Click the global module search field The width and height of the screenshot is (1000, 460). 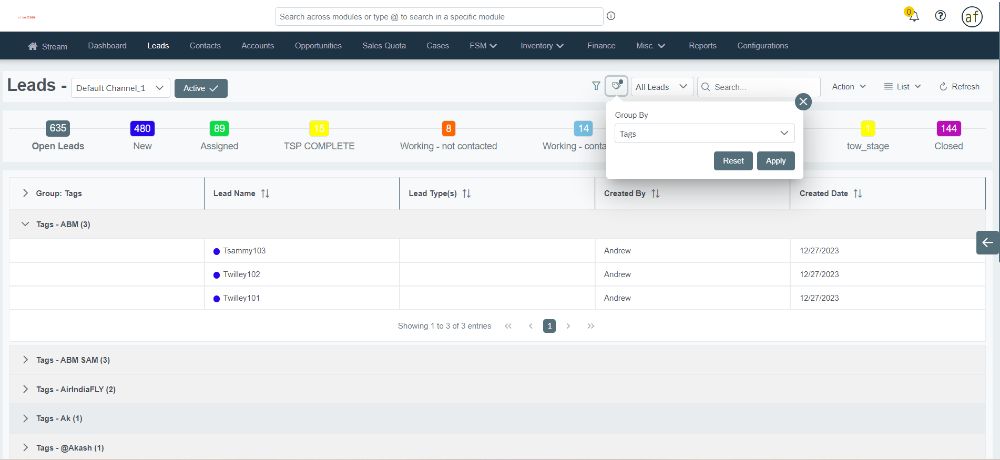click(438, 16)
